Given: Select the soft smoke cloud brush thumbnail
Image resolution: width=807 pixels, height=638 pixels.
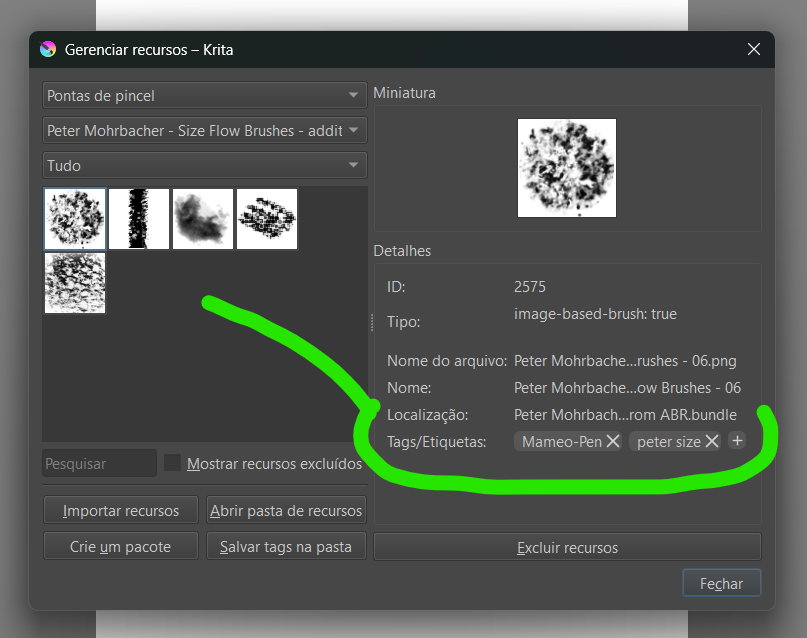Looking at the screenshot, I should point(203,219).
